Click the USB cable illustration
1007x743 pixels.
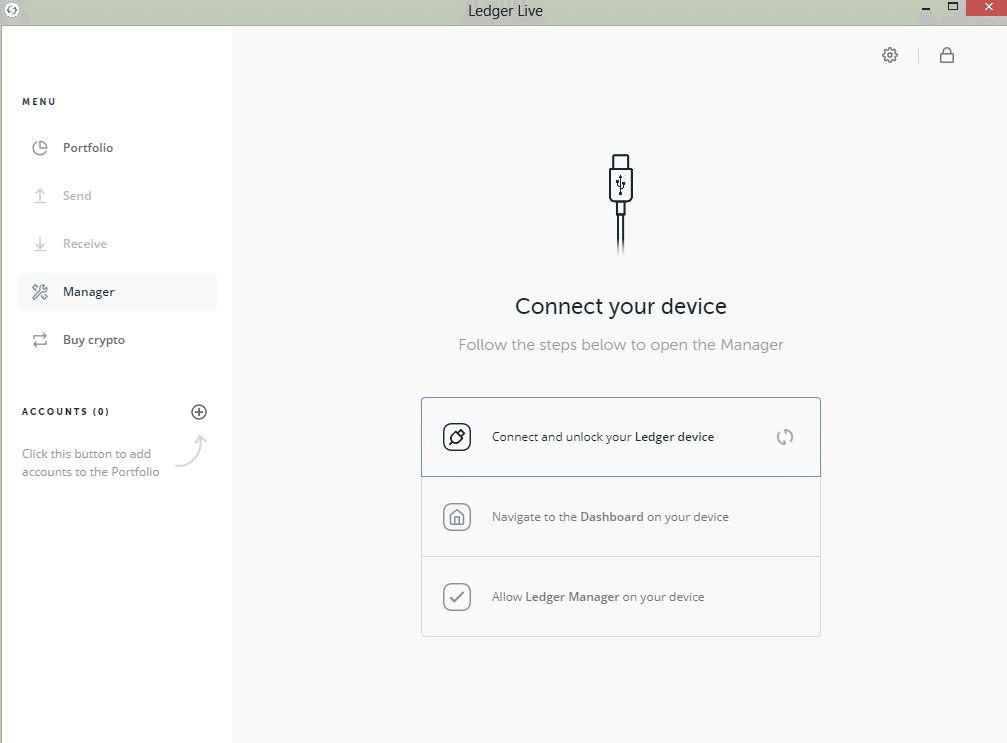[620, 204]
